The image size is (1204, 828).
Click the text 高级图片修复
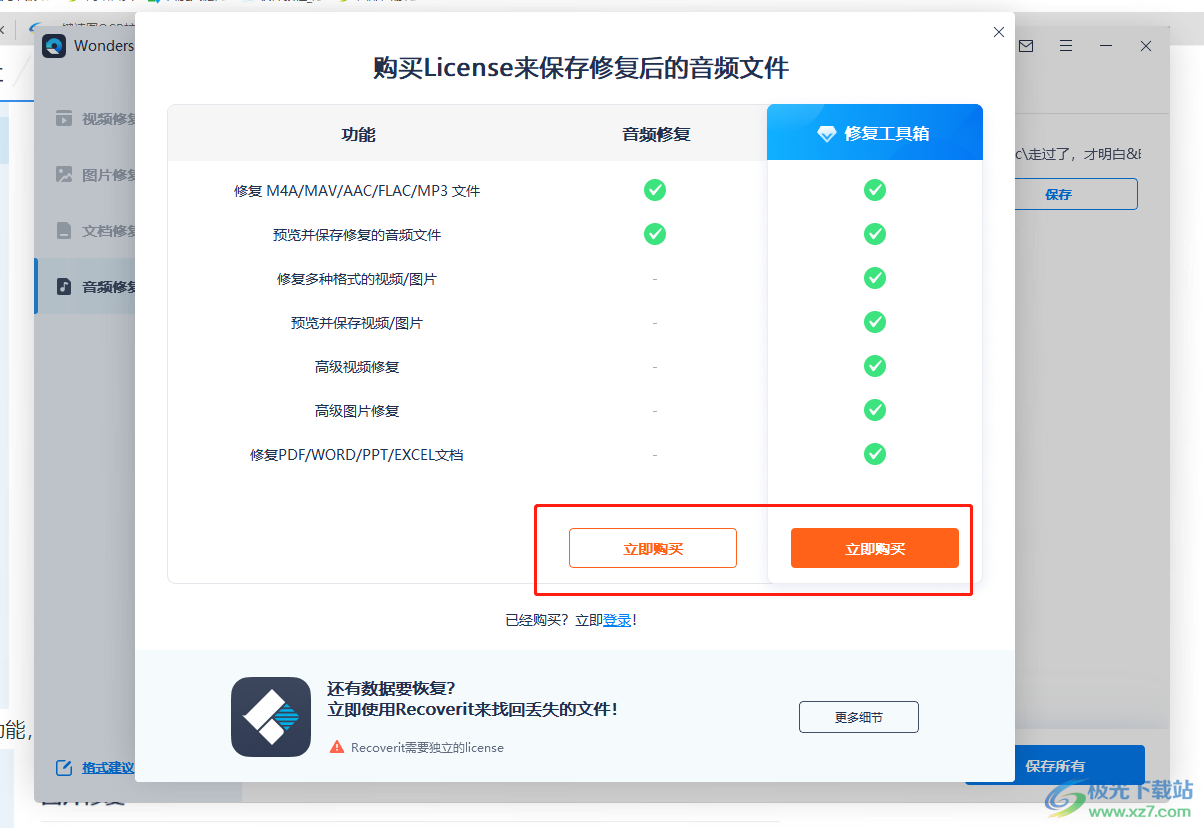pyautogui.click(x=357, y=411)
